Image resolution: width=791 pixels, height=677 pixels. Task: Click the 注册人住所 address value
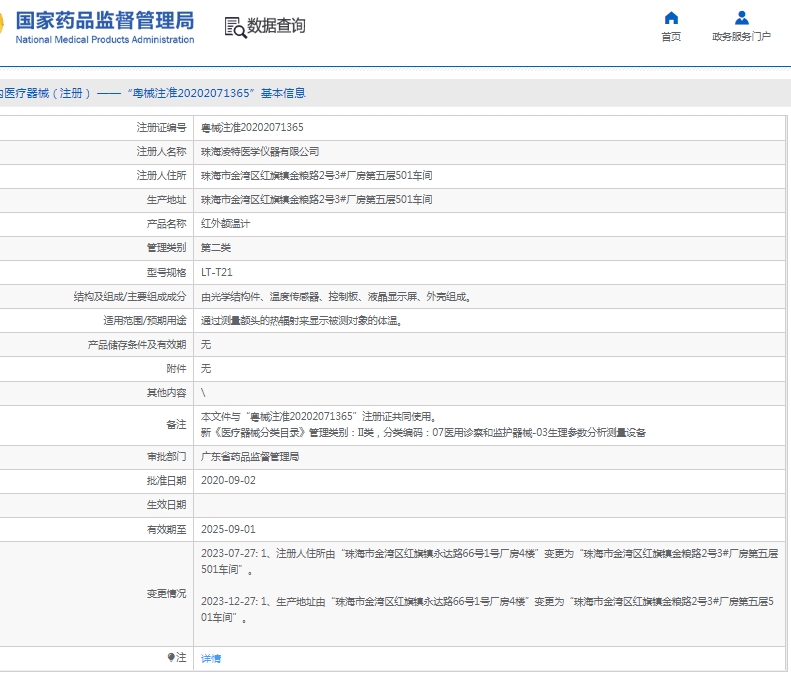(316, 176)
